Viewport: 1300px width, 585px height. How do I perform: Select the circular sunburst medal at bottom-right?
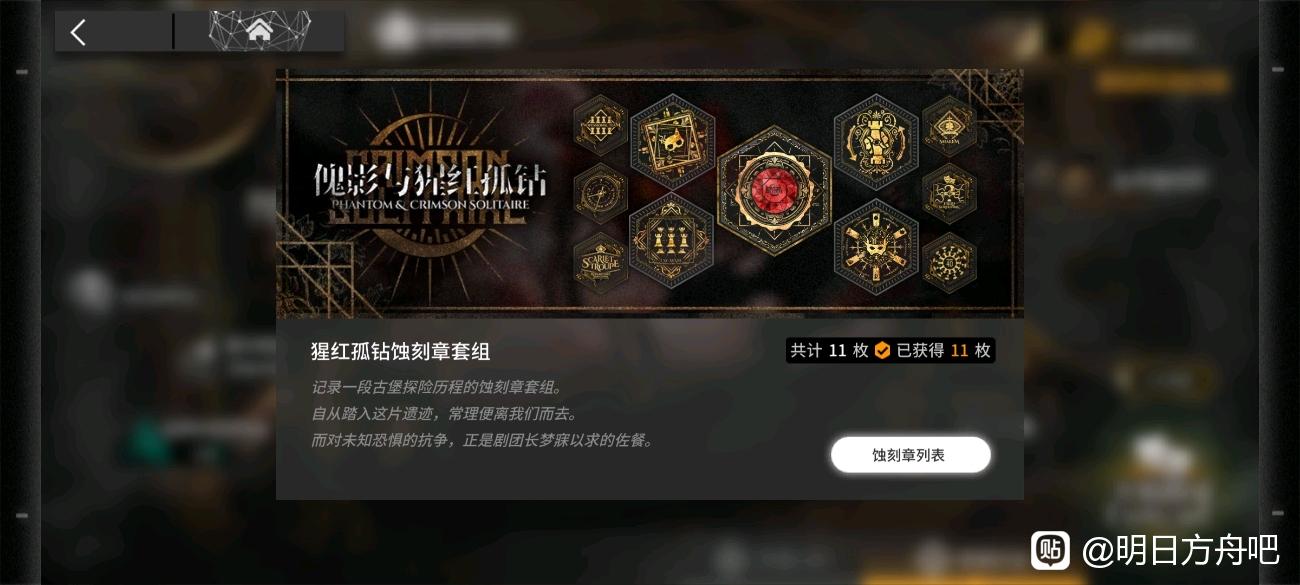(948, 263)
